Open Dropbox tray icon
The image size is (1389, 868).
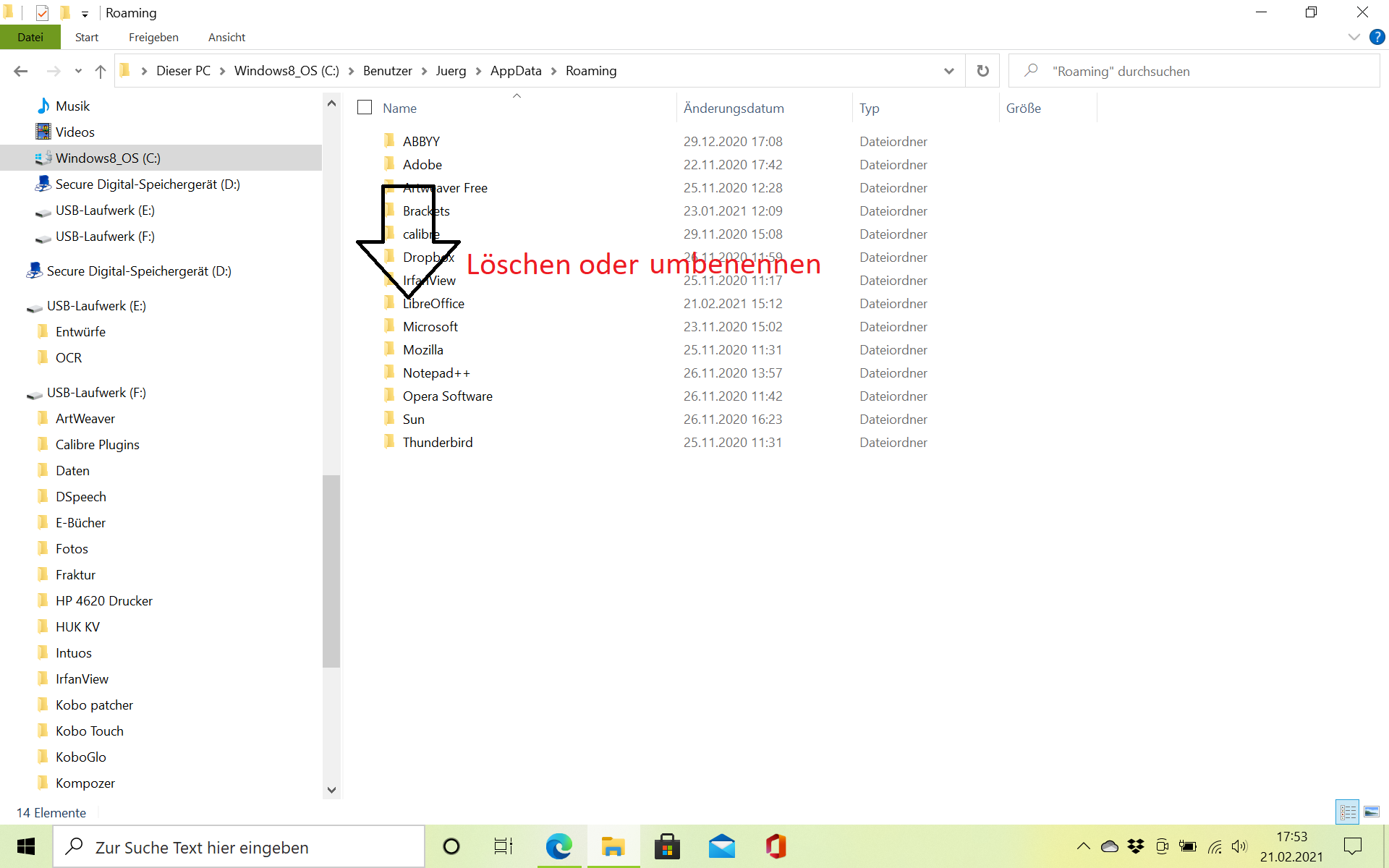tap(1136, 846)
